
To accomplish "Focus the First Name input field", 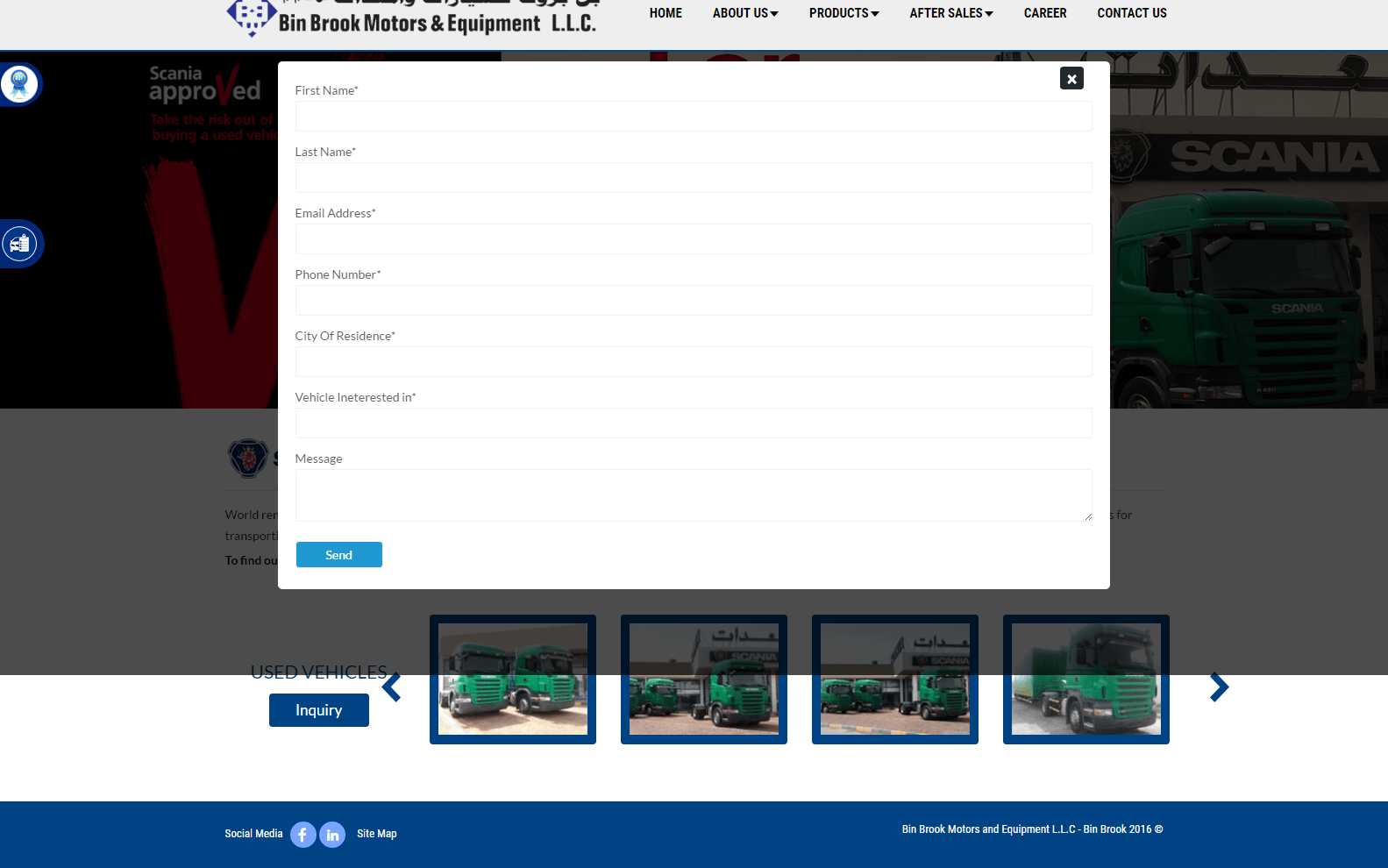I will pyautogui.click(x=693, y=117).
